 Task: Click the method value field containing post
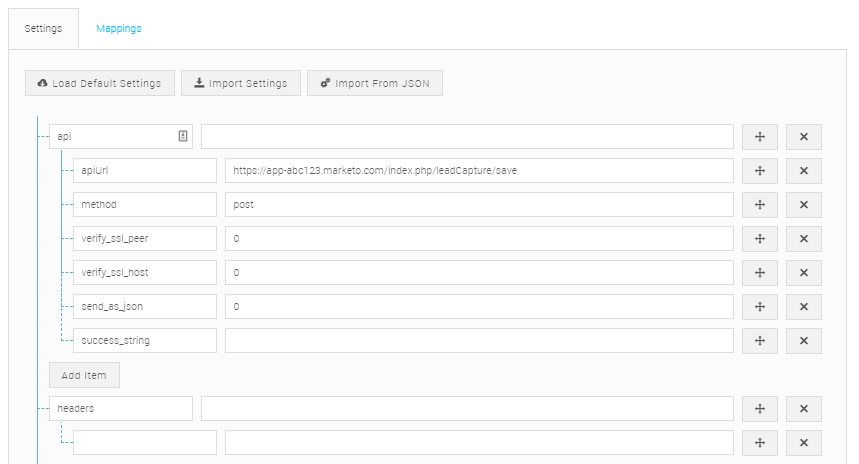coord(479,205)
